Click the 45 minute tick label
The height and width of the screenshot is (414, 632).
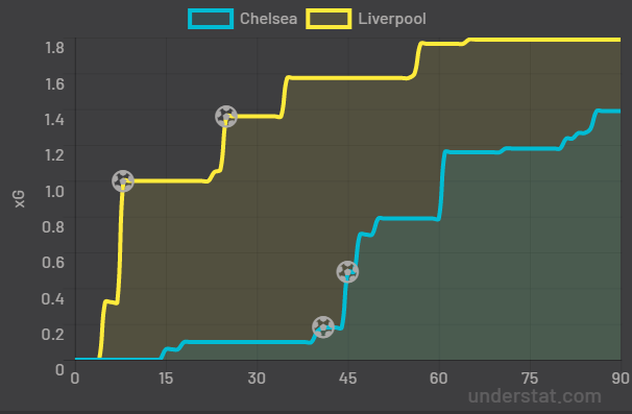point(347,378)
